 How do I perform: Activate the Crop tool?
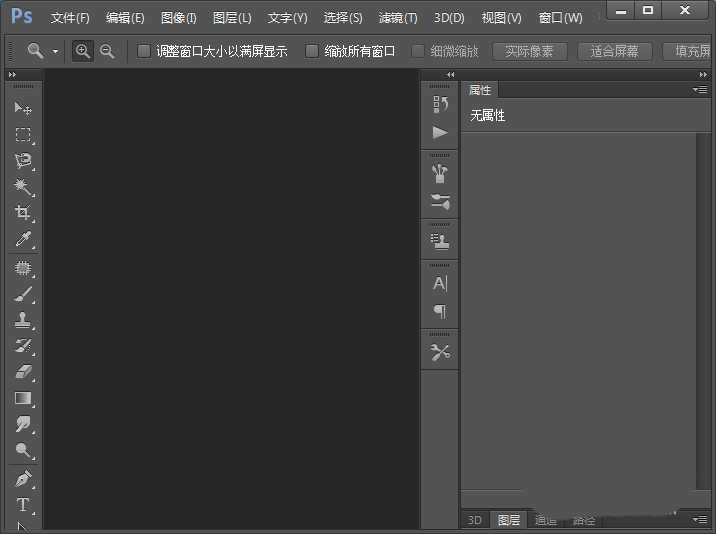(x=23, y=213)
